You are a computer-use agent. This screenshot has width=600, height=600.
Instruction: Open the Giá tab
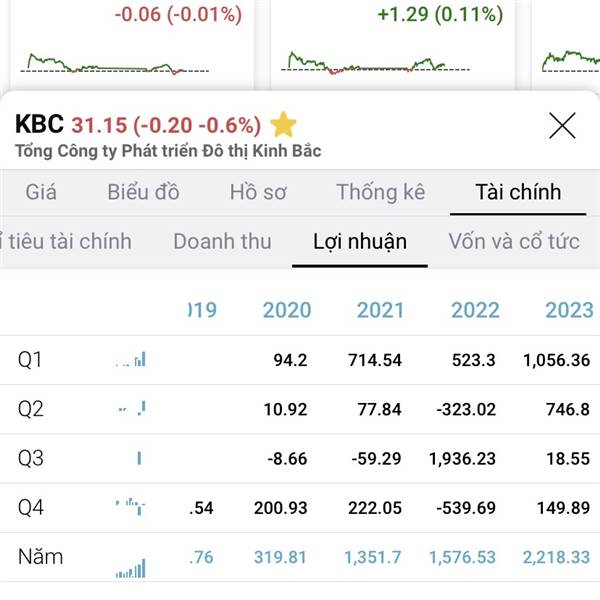pyautogui.click(x=41, y=192)
